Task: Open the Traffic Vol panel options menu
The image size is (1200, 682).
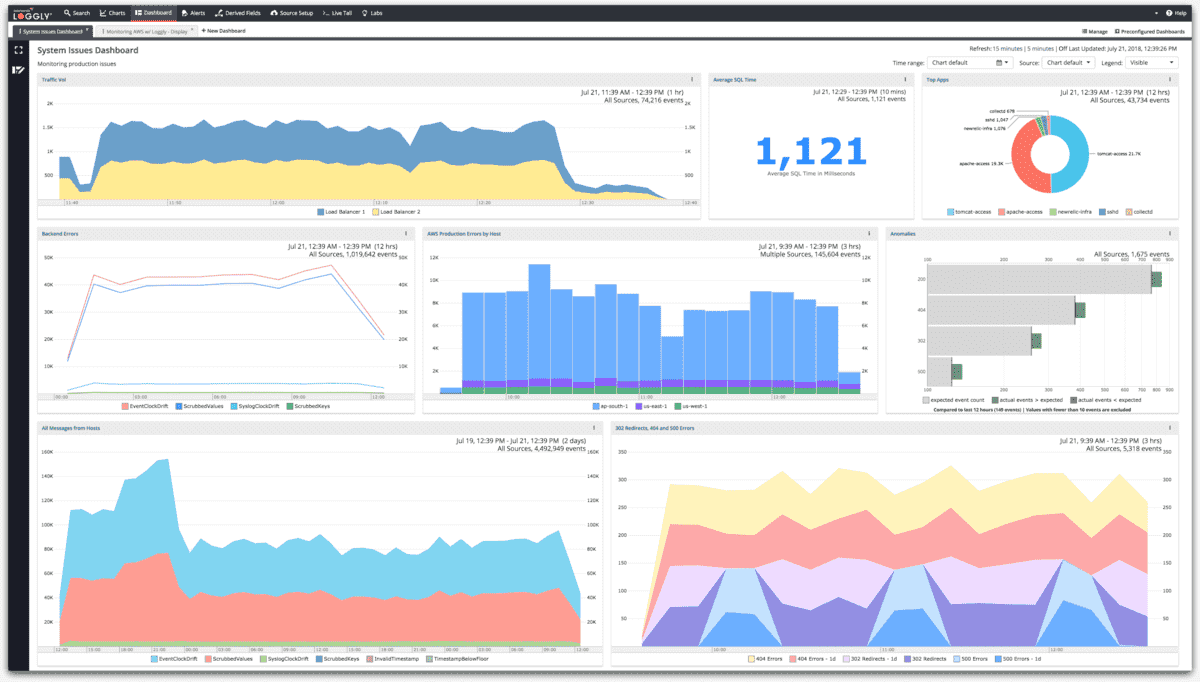Action: coord(692,79)
